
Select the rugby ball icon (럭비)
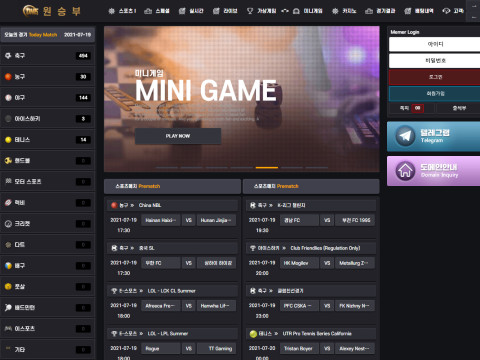[x=8, y=203]
